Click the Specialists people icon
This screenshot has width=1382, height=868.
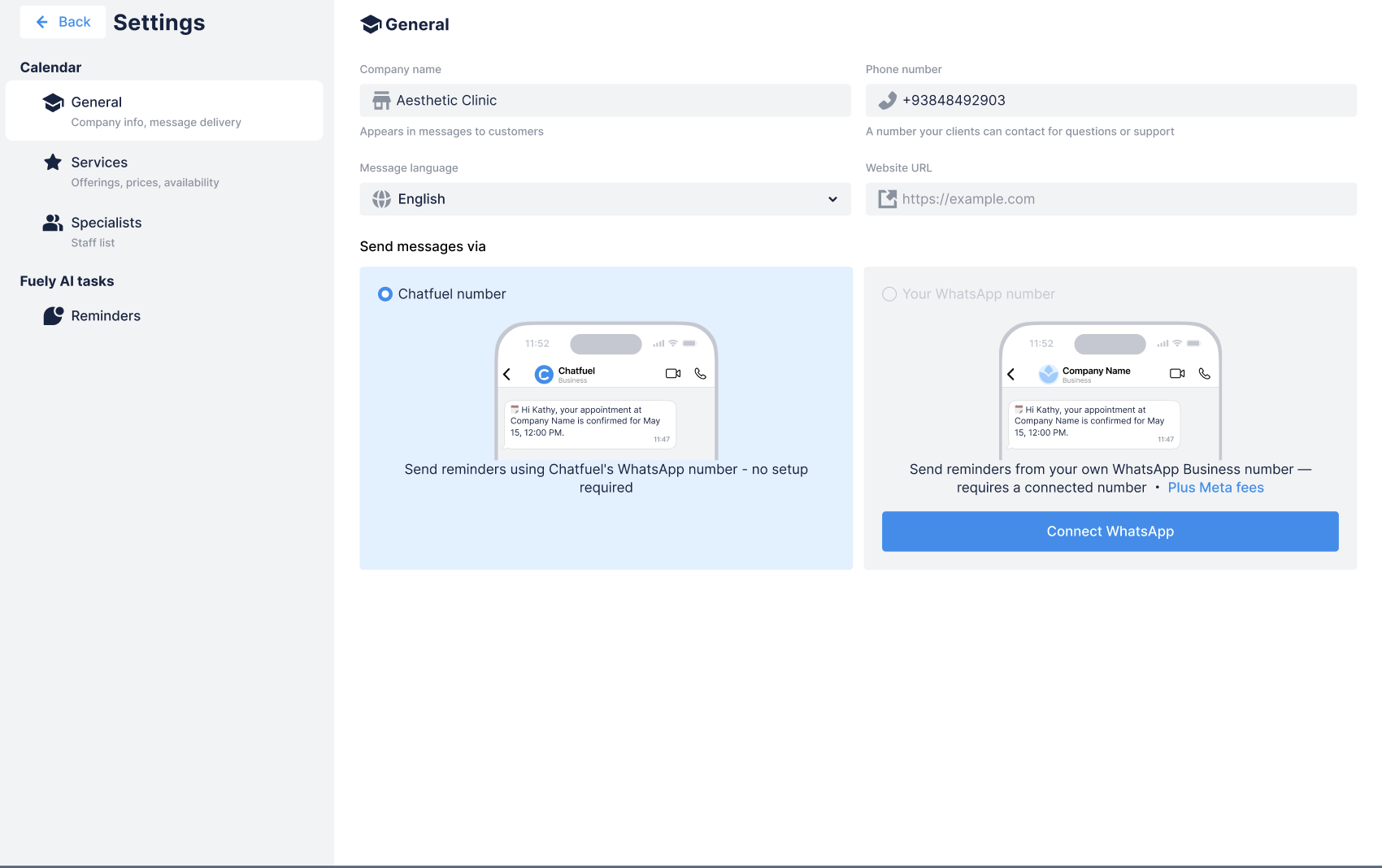[53, 223]
